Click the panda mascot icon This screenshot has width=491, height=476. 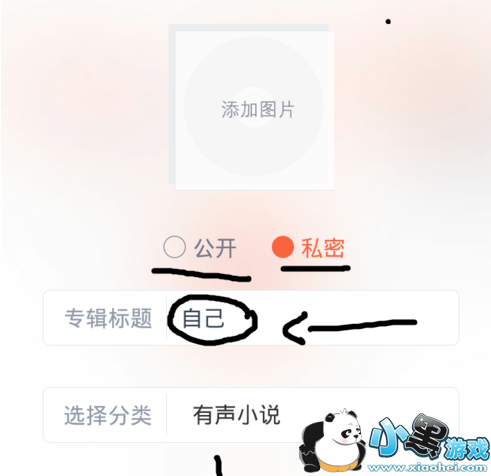(332, 440)
